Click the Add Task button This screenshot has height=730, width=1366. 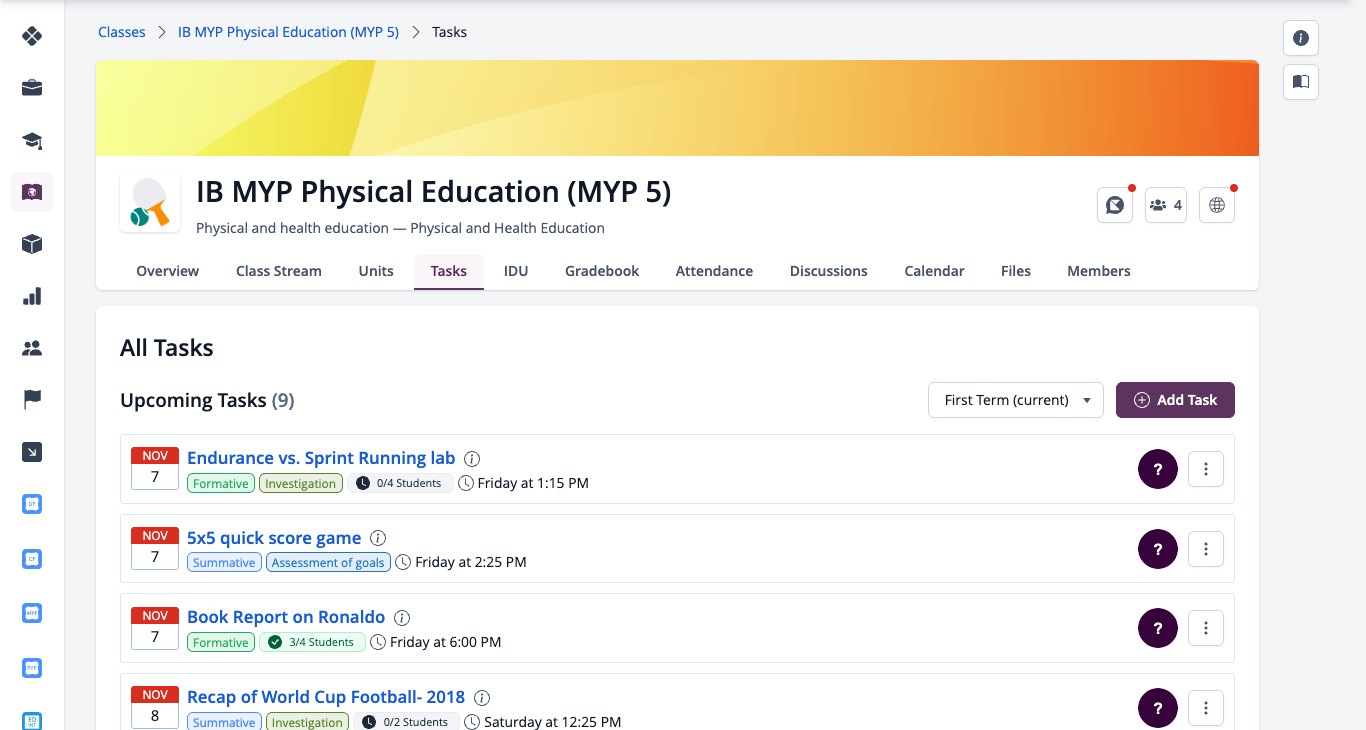coord(1175,400)
